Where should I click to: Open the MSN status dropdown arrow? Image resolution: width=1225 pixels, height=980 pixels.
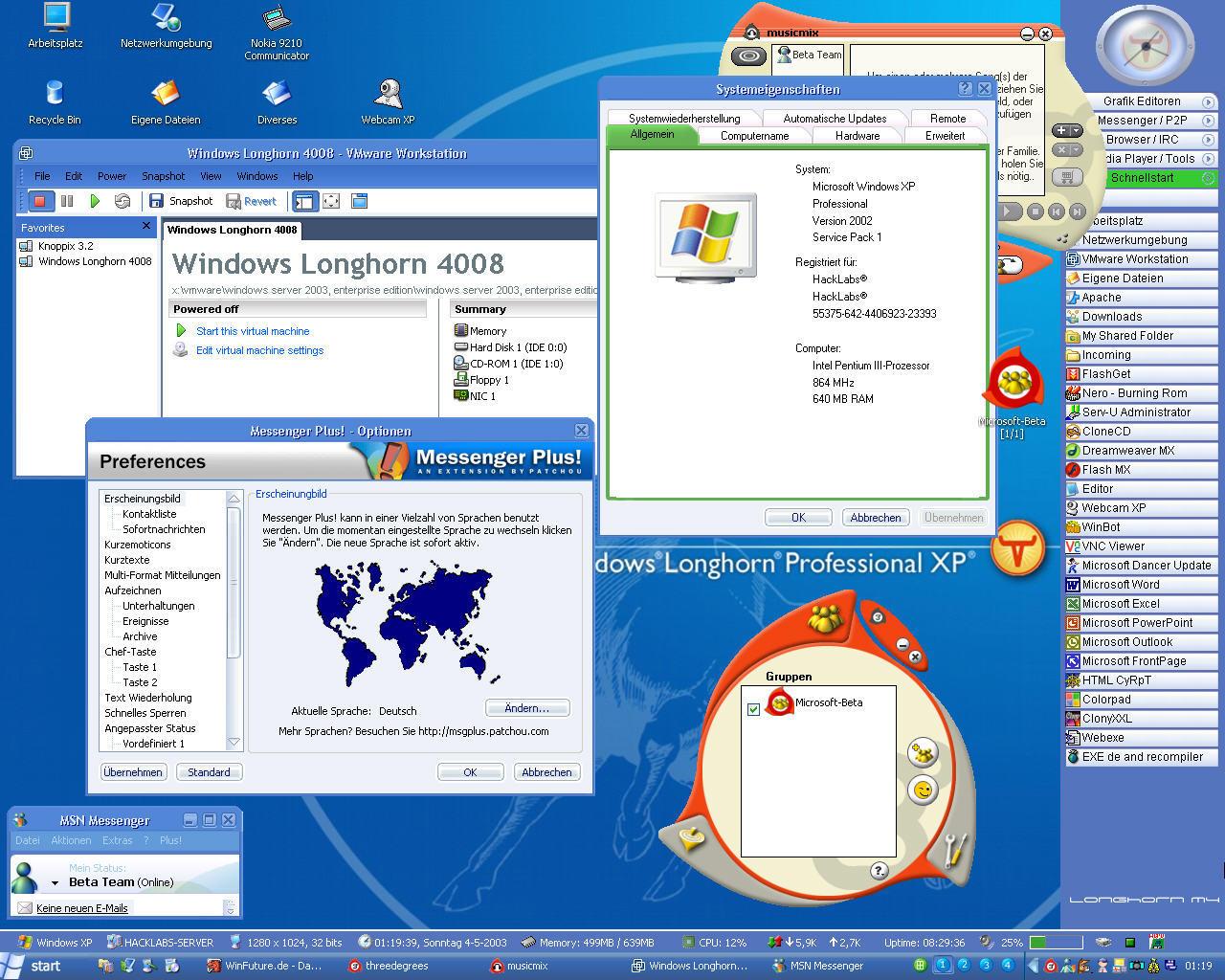tap(55, 883)
